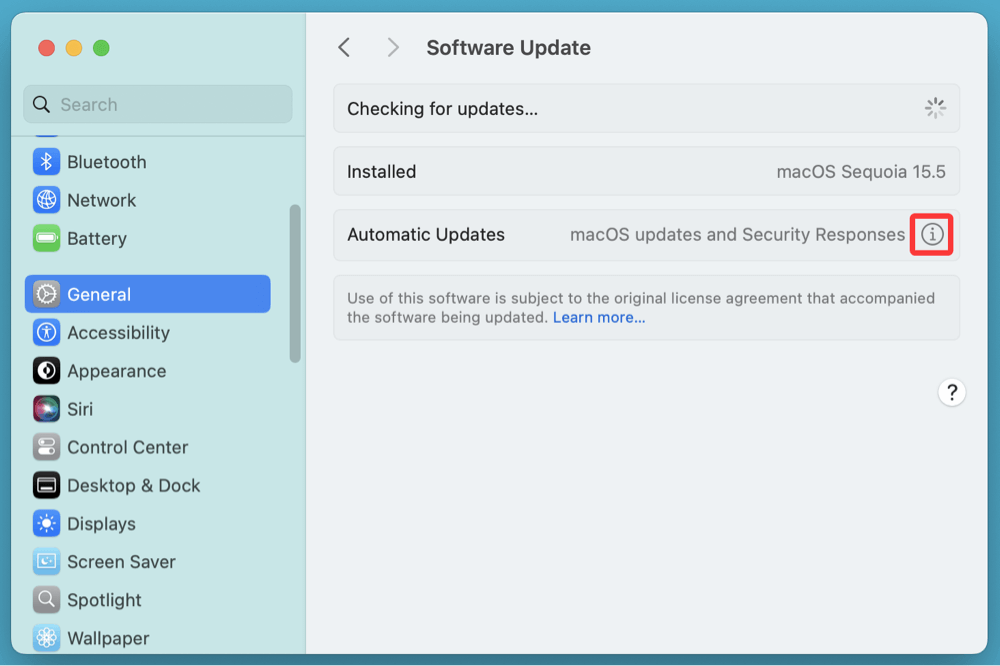Viewport: 1000px width, 666px height.
Task: Click the forward navigation chevron
Action: pos(392,47)
